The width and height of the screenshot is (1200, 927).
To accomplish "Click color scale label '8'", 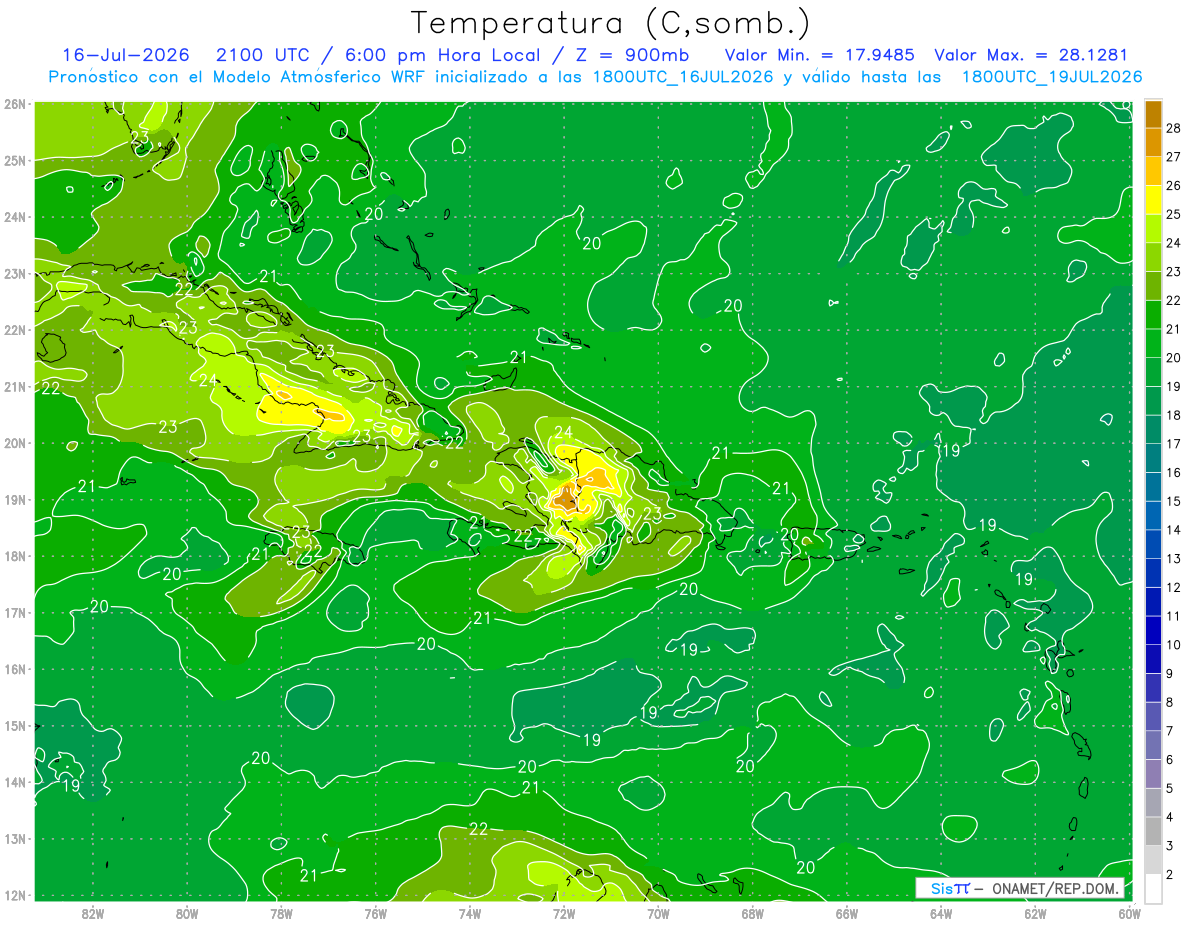I will tap(1170, 703).
